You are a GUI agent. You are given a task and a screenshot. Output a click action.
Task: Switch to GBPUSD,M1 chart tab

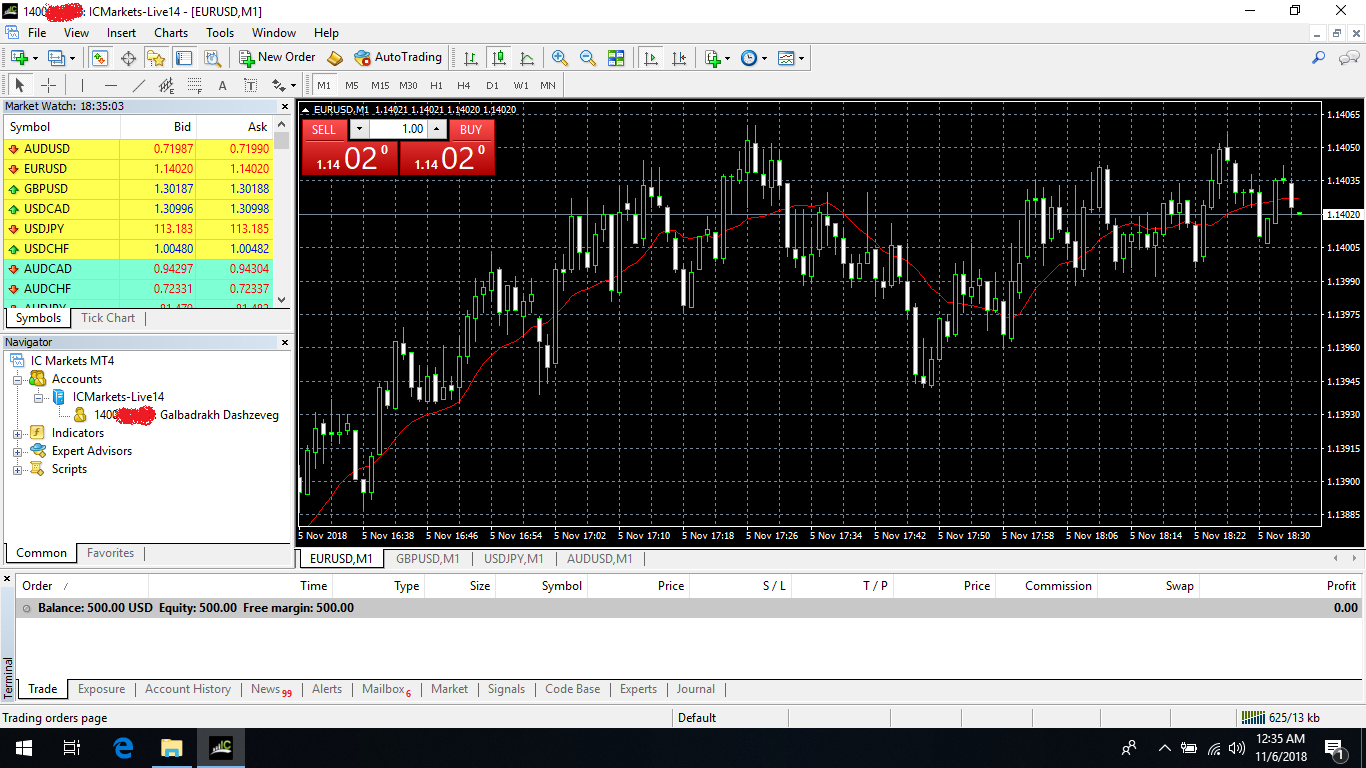click(428, 559)
